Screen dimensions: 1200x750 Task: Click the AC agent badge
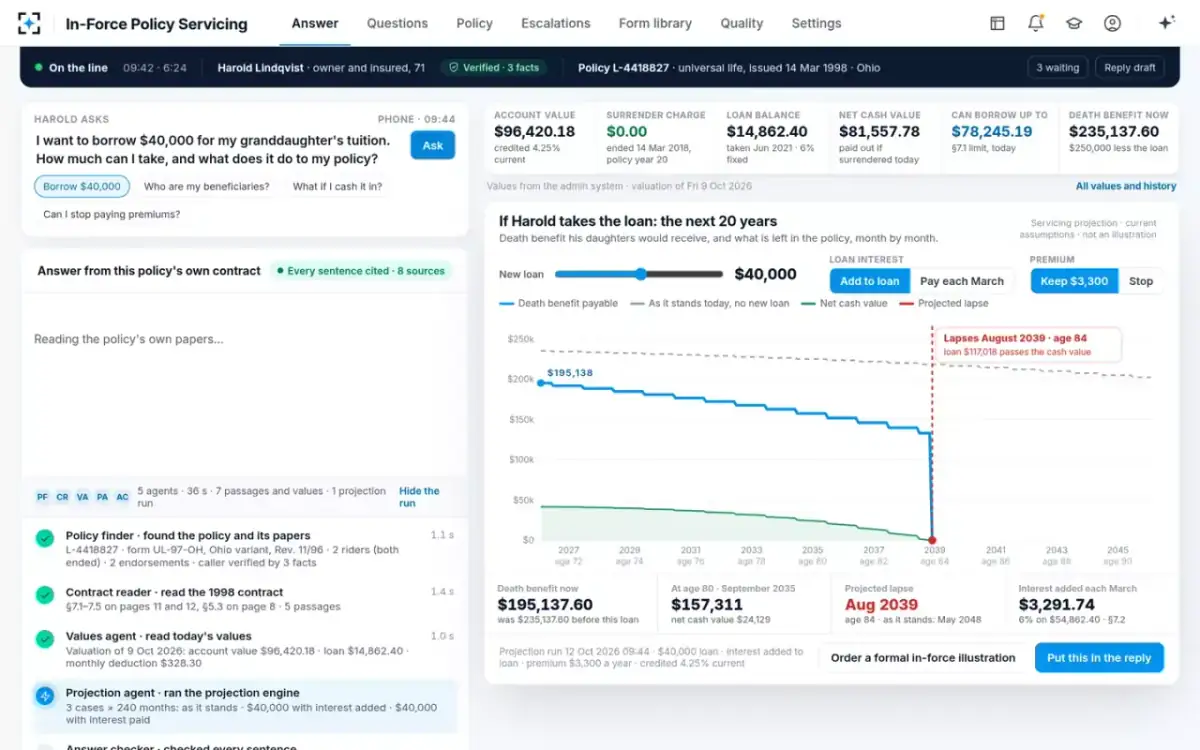[122, 496]
